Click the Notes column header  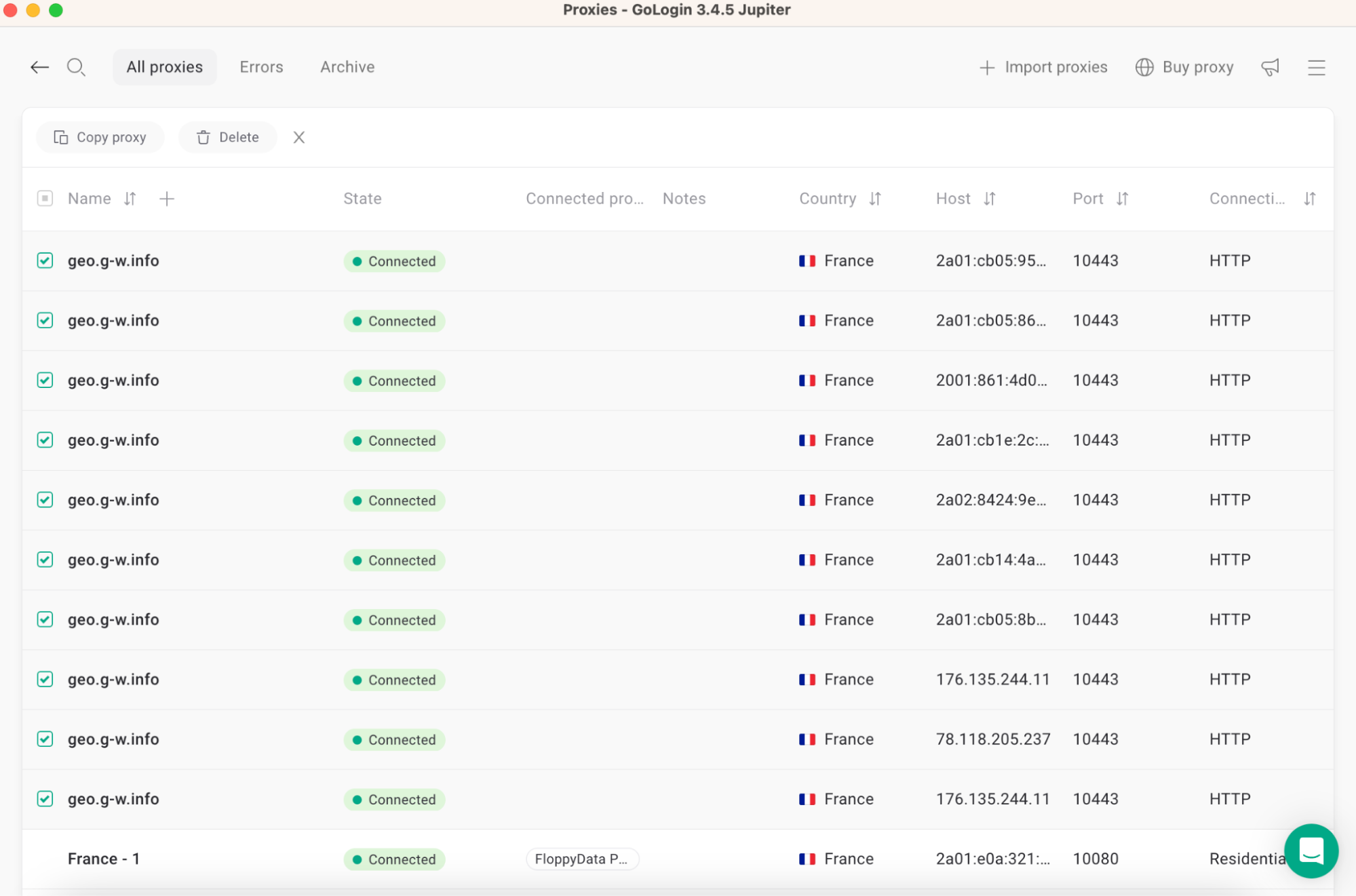(x=684, y=199)
